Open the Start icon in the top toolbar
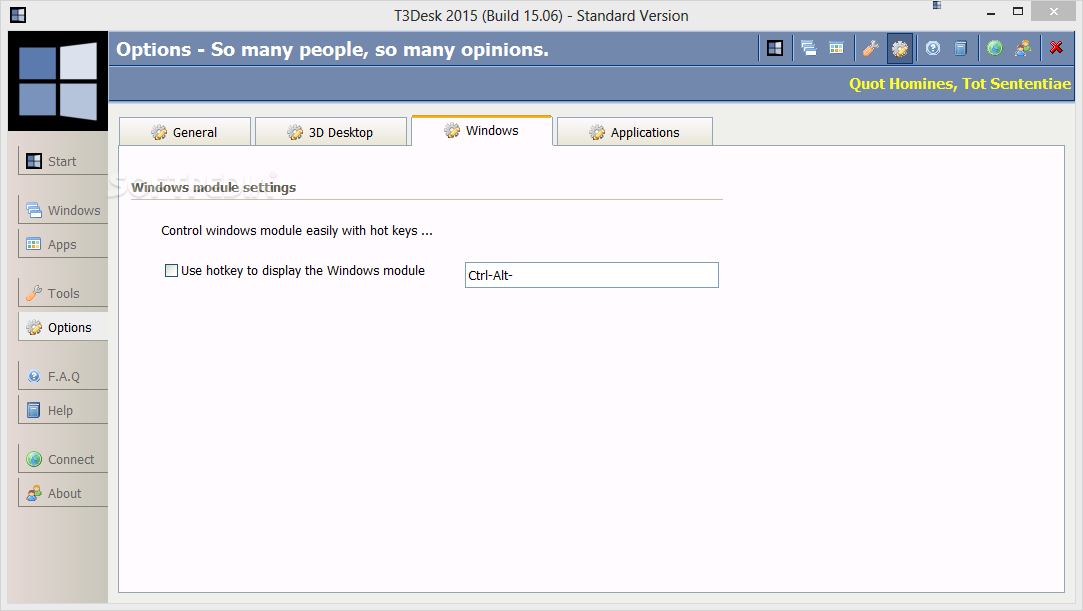The height and width of the screenshot is (611, 1083). click(775, 48)
